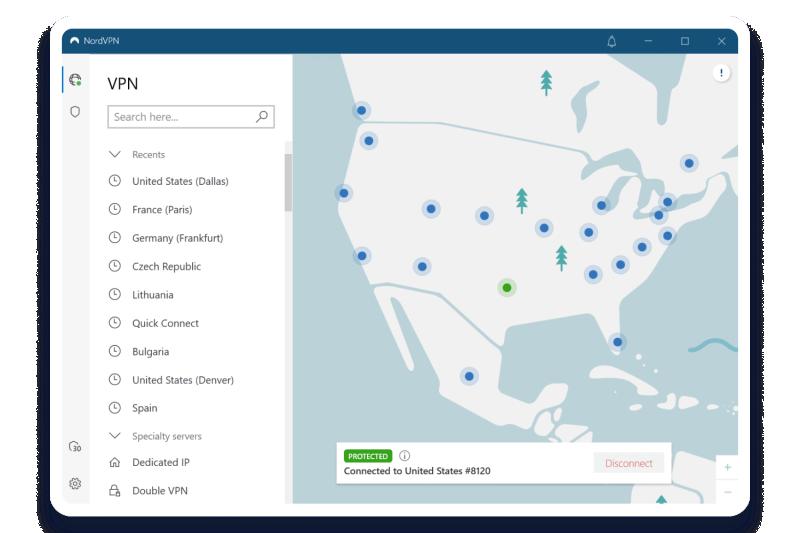Click the NordVPN logo in title bar
The height and width of the screenshot is (533, 800).
74,41
